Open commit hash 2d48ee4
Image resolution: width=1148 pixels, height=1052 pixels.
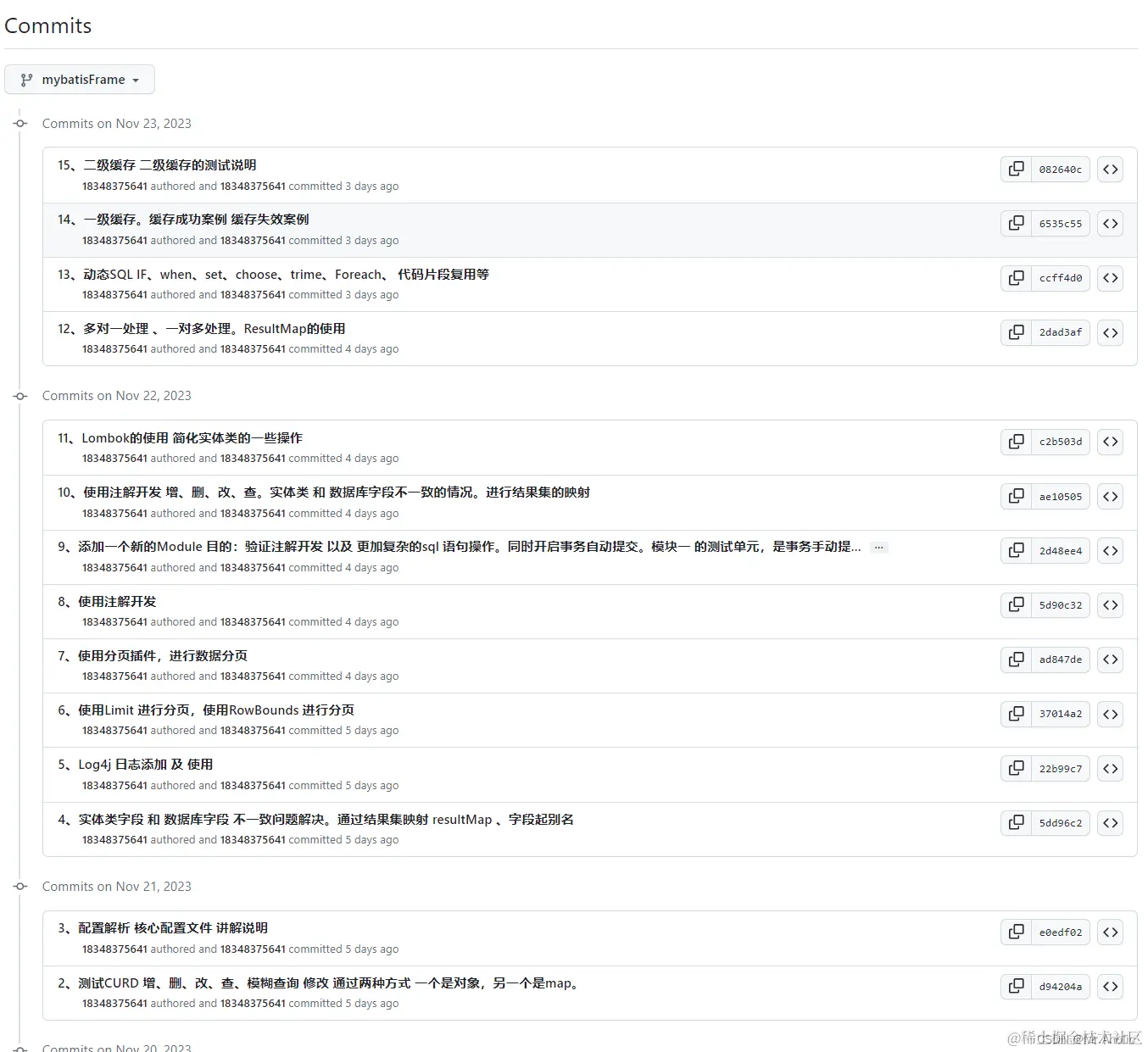coord(1061,550)
